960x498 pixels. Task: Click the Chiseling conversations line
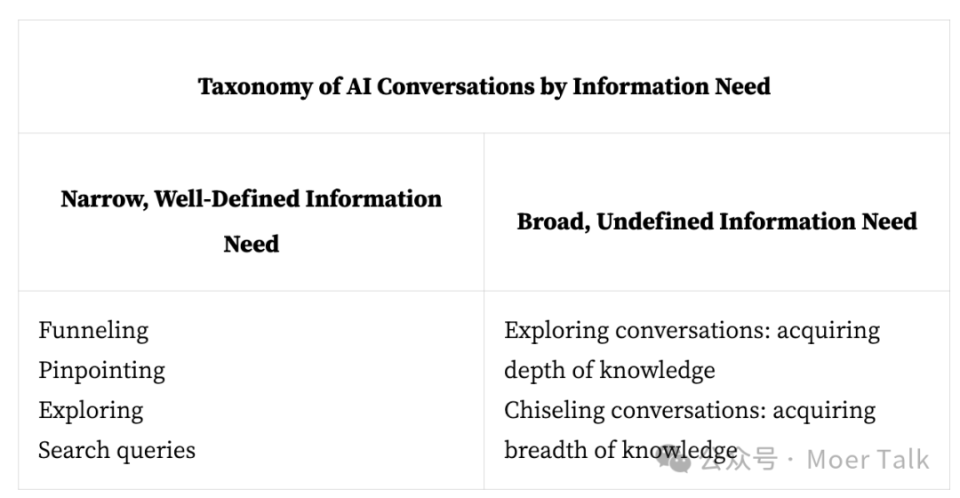[x=689, y=410]
